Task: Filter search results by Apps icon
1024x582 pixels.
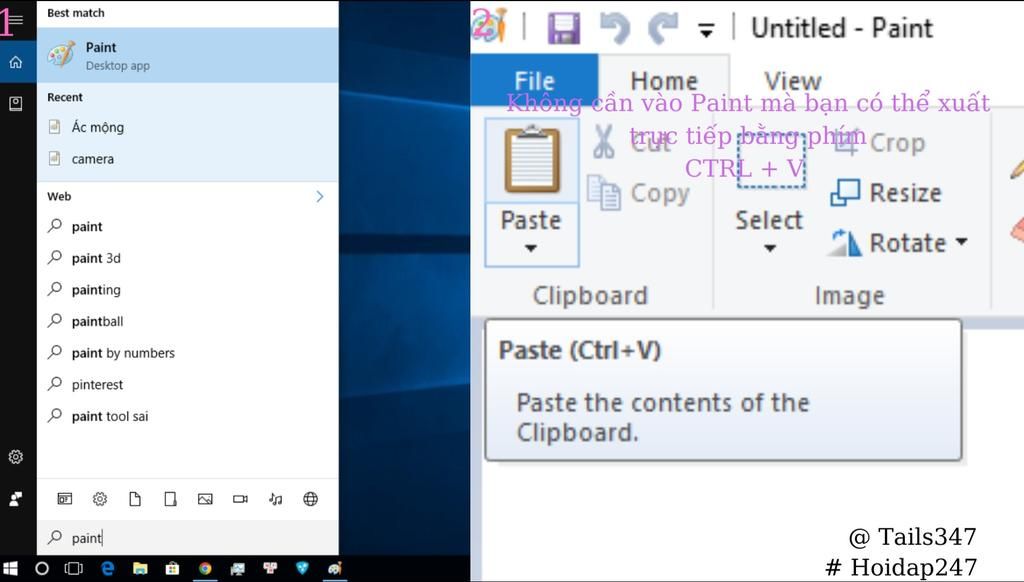Action: tap(65, 499)
